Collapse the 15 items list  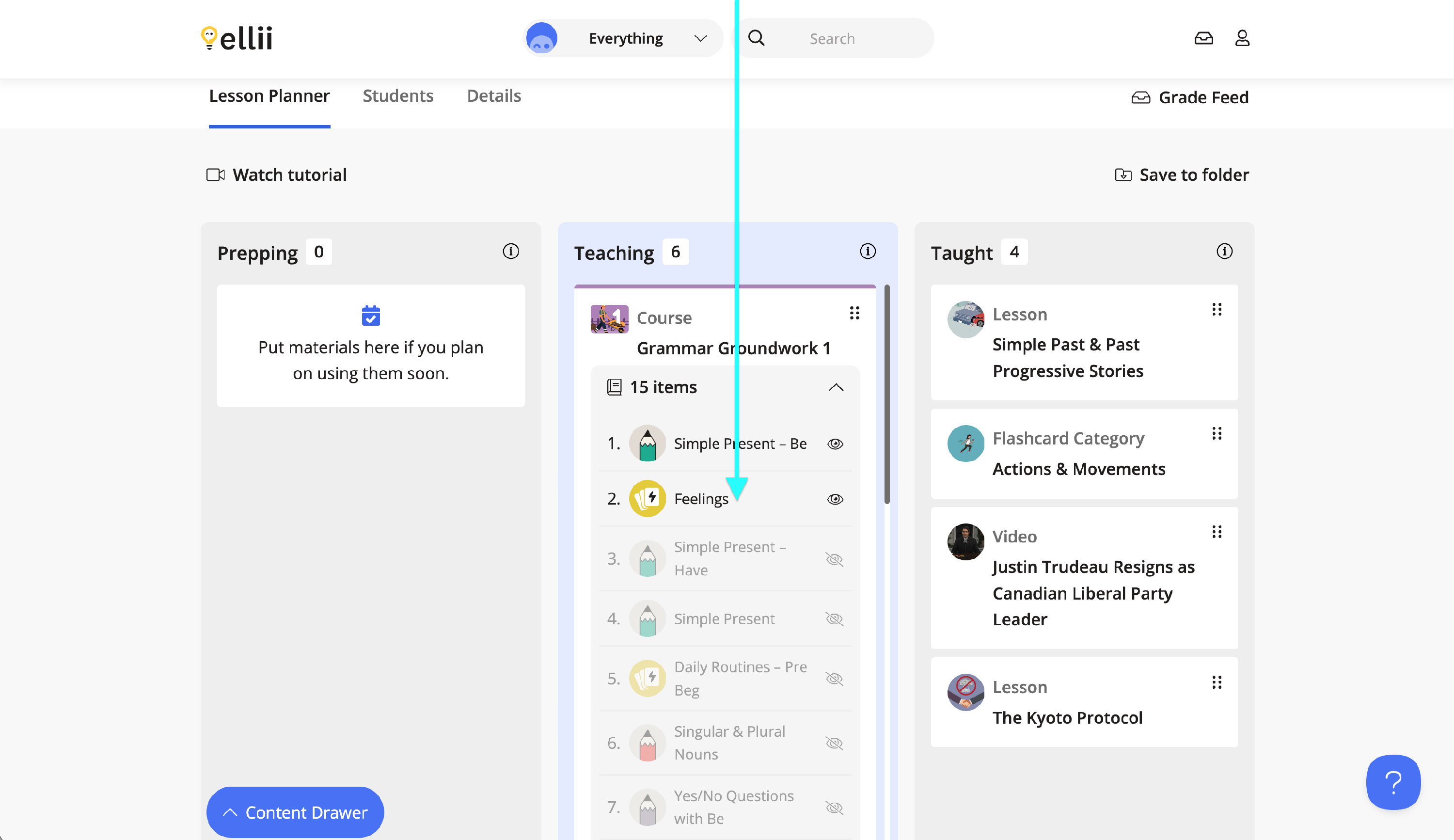coord(836,387)
